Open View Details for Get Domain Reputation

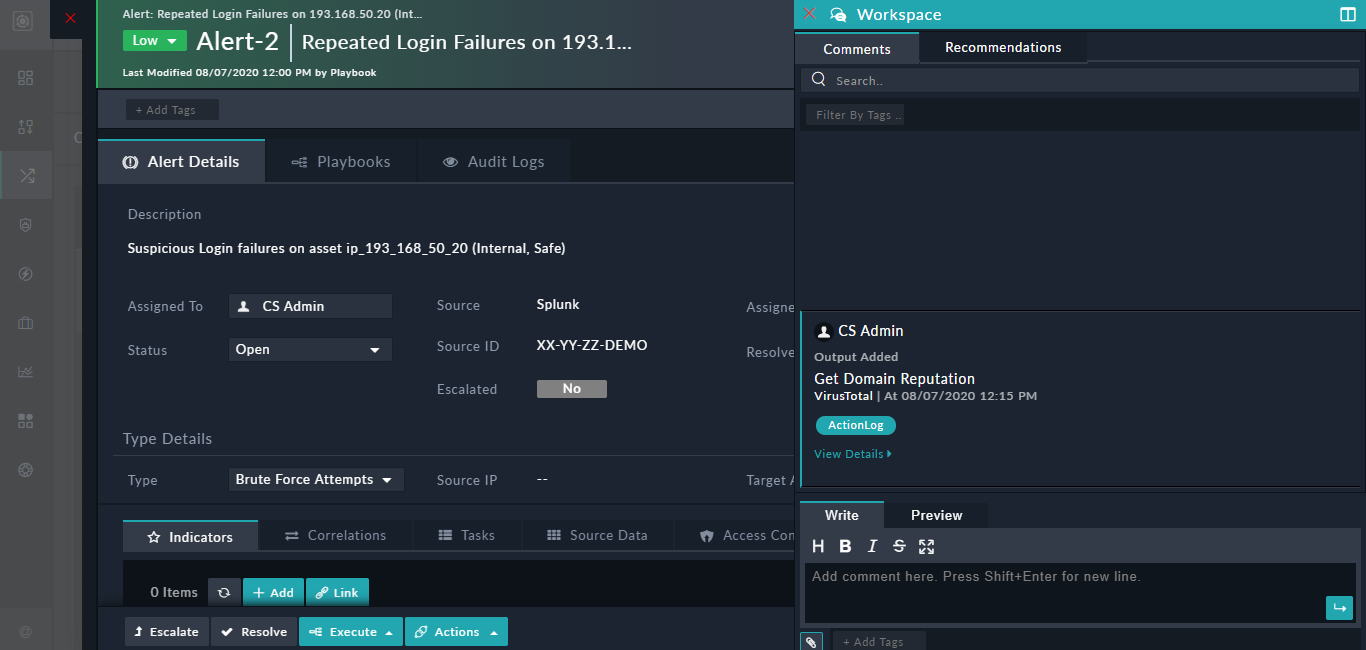(x=851, y=453)
